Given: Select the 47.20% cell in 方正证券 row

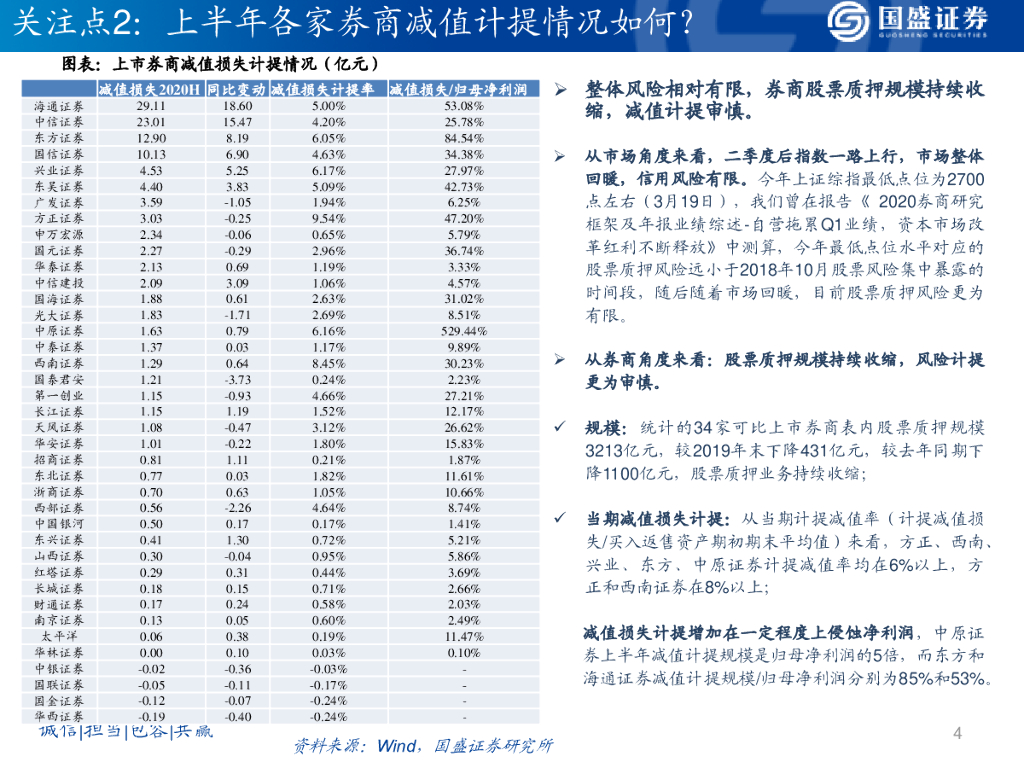Looking at the screenshot, I should pos(464,219).
